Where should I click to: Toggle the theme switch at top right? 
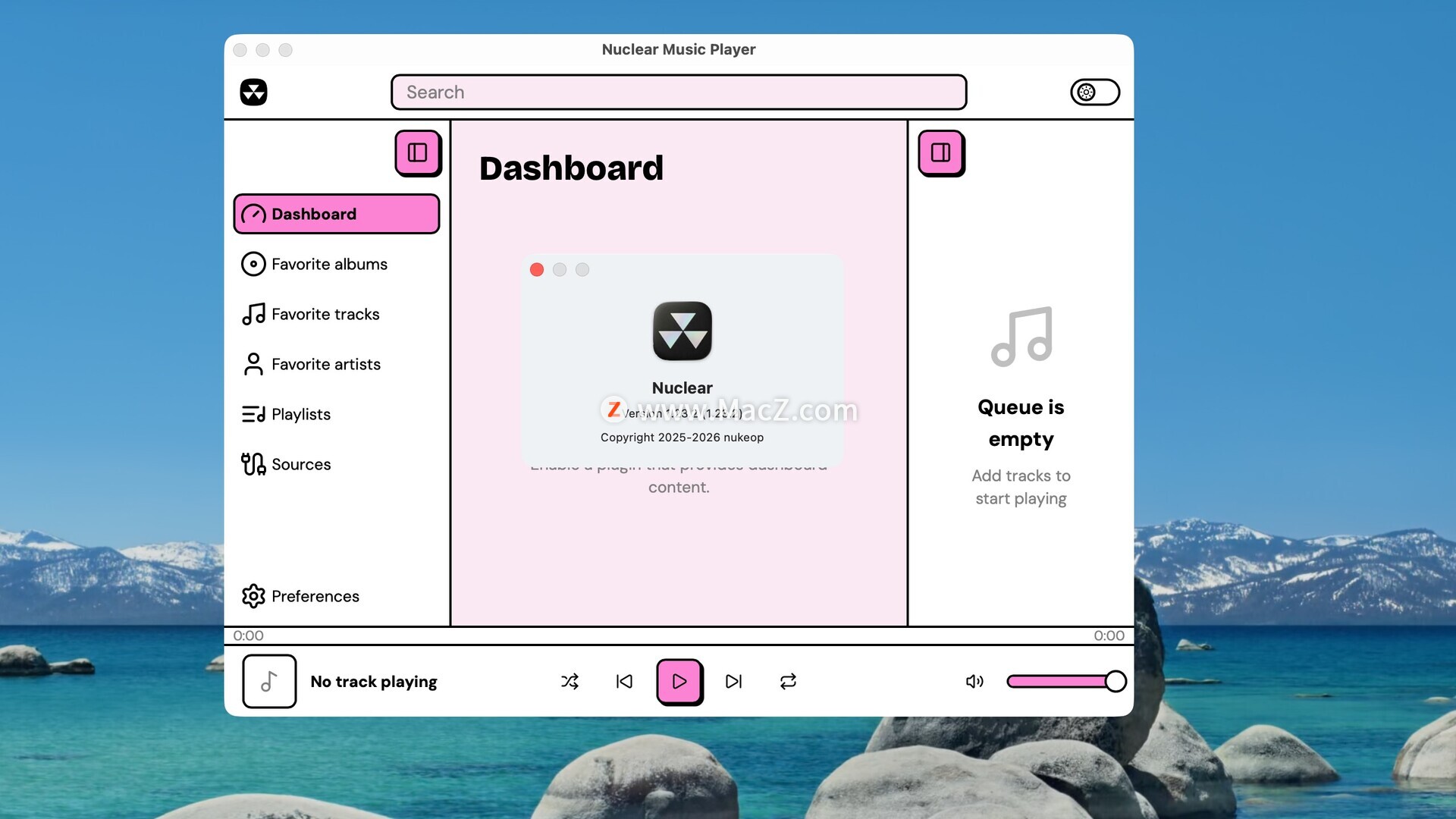[x=1094, y=93]
